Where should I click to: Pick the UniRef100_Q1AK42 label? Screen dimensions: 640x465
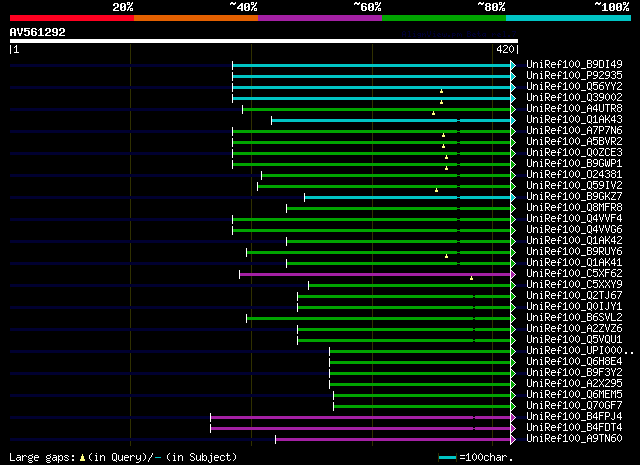[x=574, y=241]
